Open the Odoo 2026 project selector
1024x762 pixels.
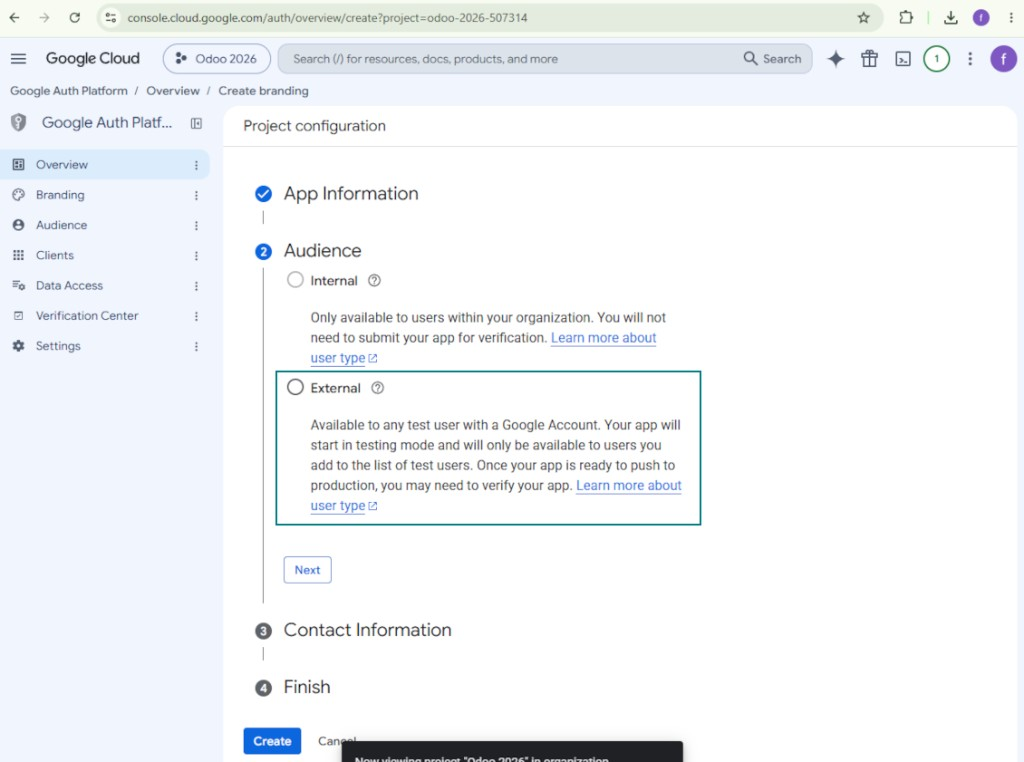click(x=217, y=59)
